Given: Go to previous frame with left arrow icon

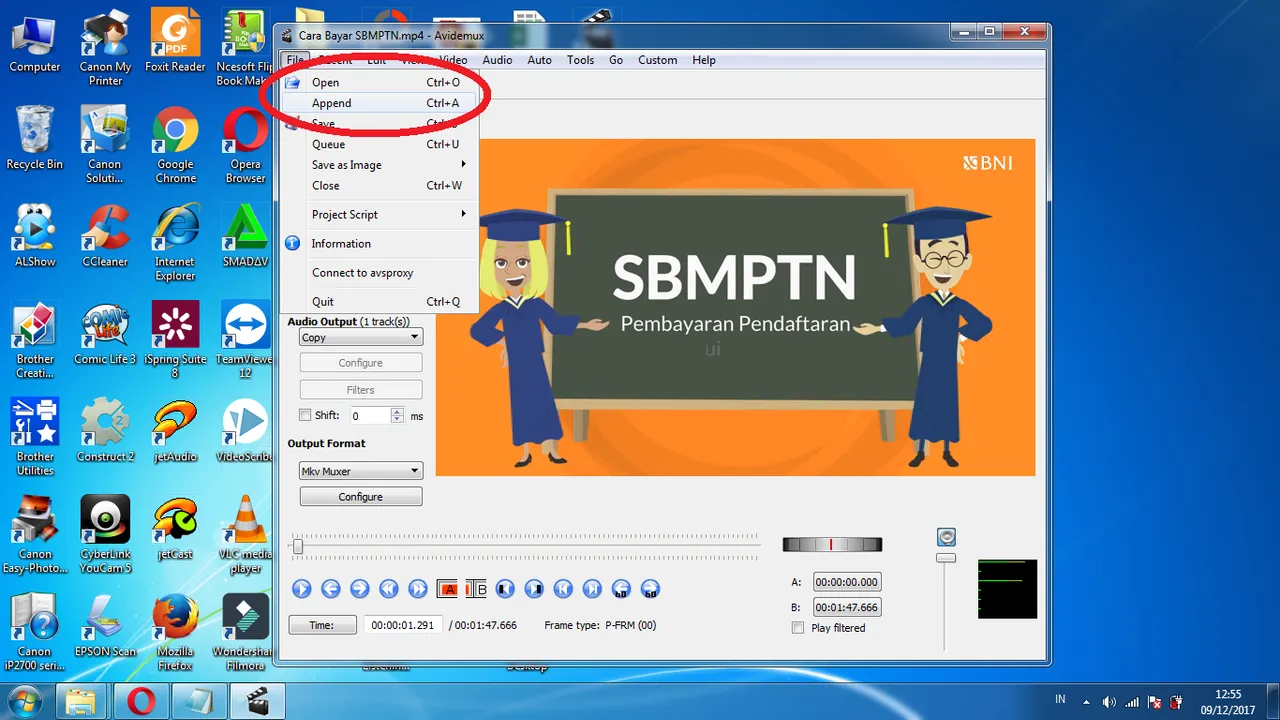Looking at the screenshot, I should pos(330,589).
